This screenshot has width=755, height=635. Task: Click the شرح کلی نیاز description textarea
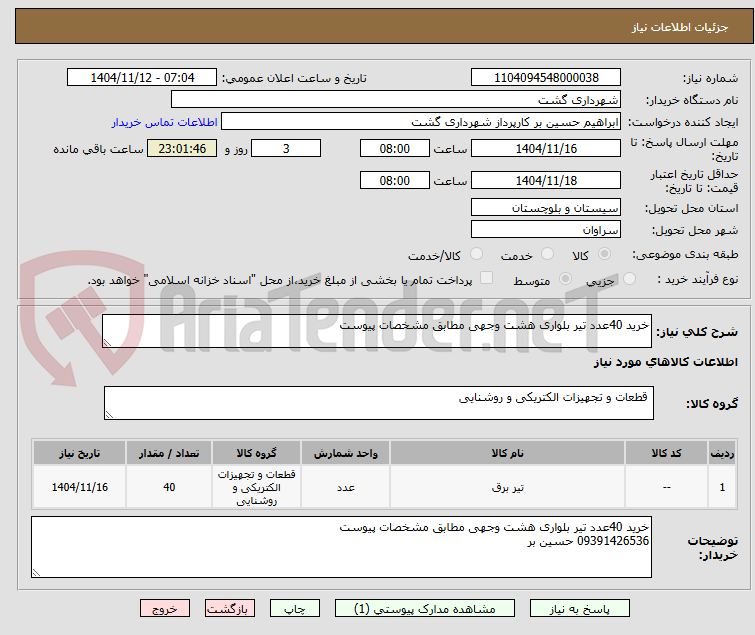(377, 331)
